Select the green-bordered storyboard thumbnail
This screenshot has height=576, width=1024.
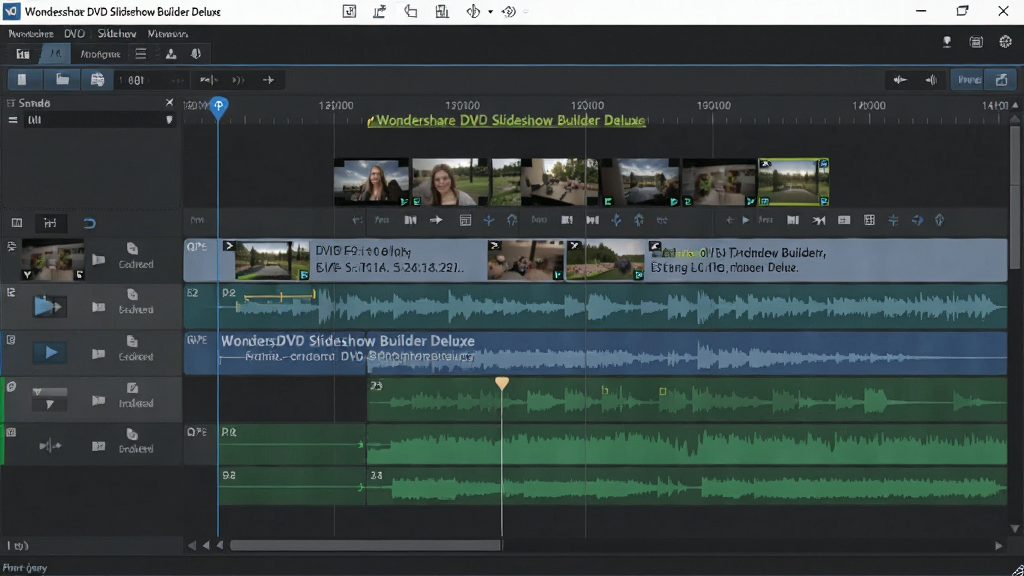tap(793, 182)
